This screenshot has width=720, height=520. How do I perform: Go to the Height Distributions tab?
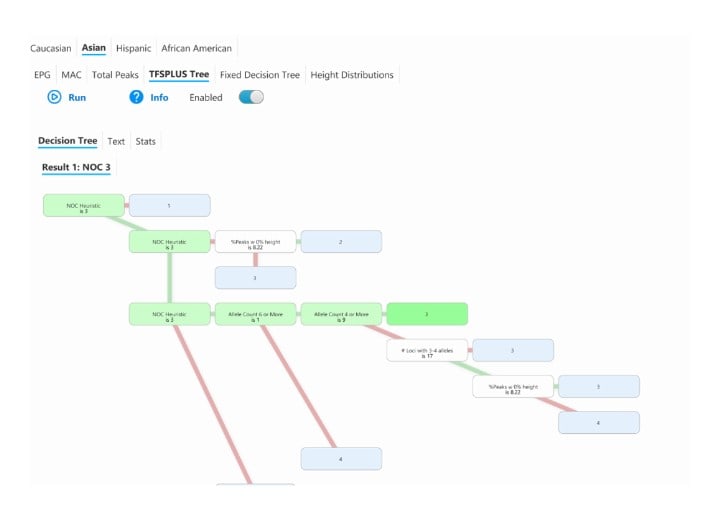pos(352,75)
